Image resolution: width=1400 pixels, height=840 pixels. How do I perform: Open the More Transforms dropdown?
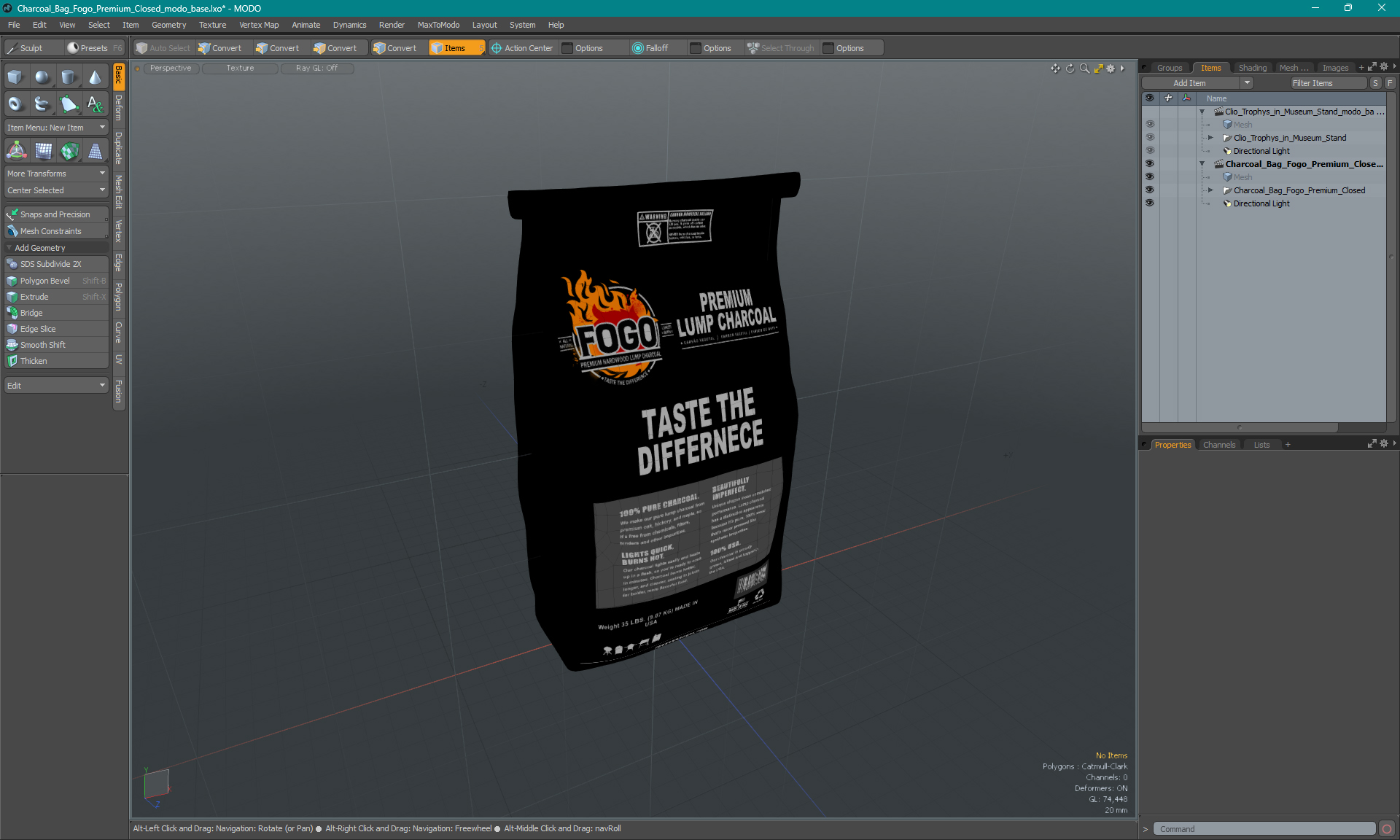click(x=56, y=174)
